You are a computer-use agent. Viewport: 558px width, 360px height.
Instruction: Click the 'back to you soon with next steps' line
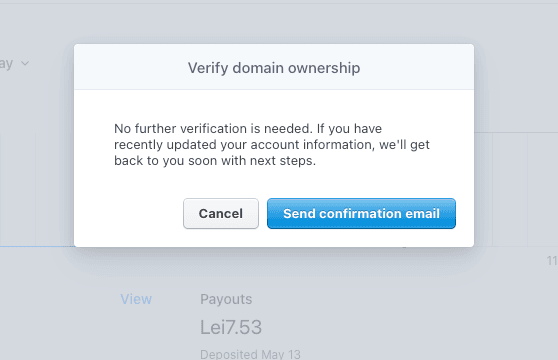[215, 161]
